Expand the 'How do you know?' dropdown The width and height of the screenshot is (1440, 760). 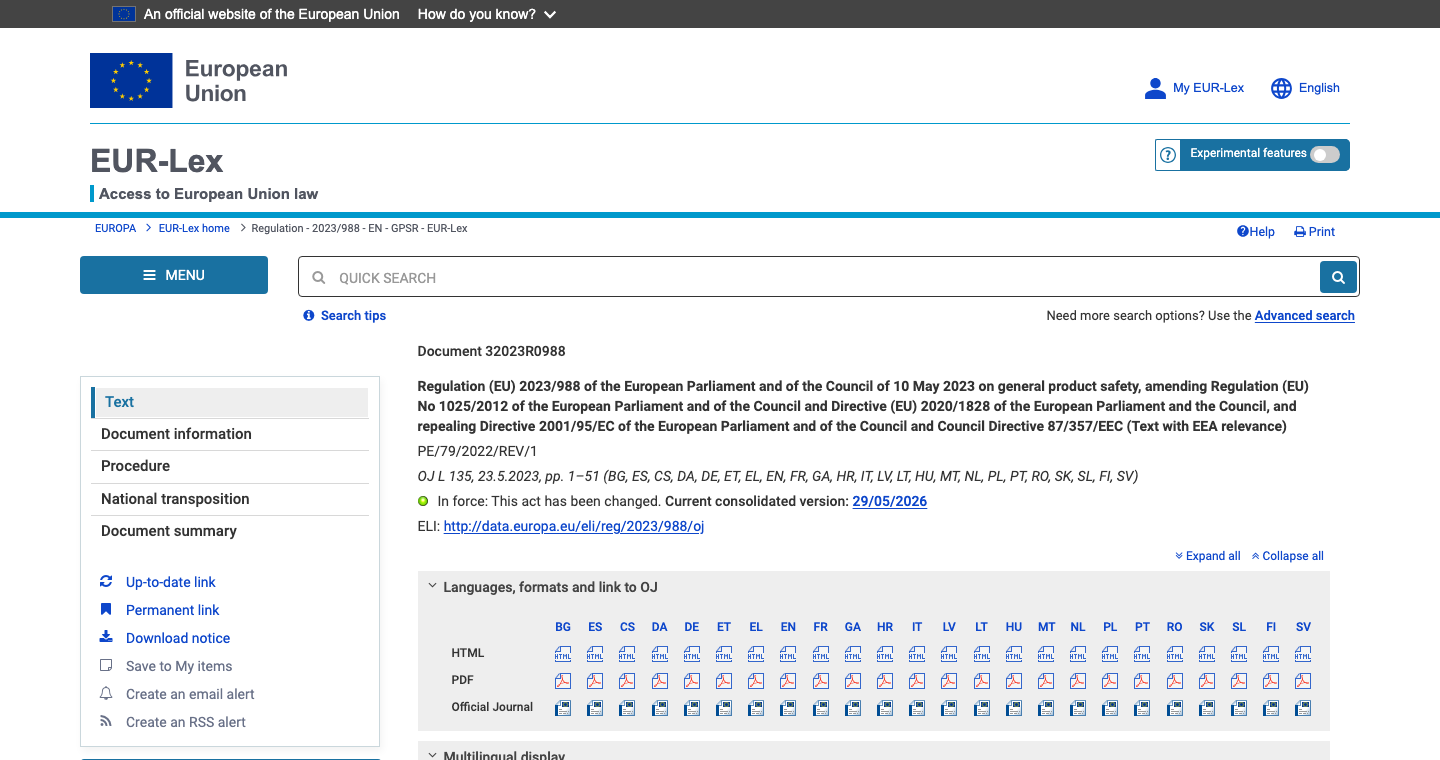487,14
